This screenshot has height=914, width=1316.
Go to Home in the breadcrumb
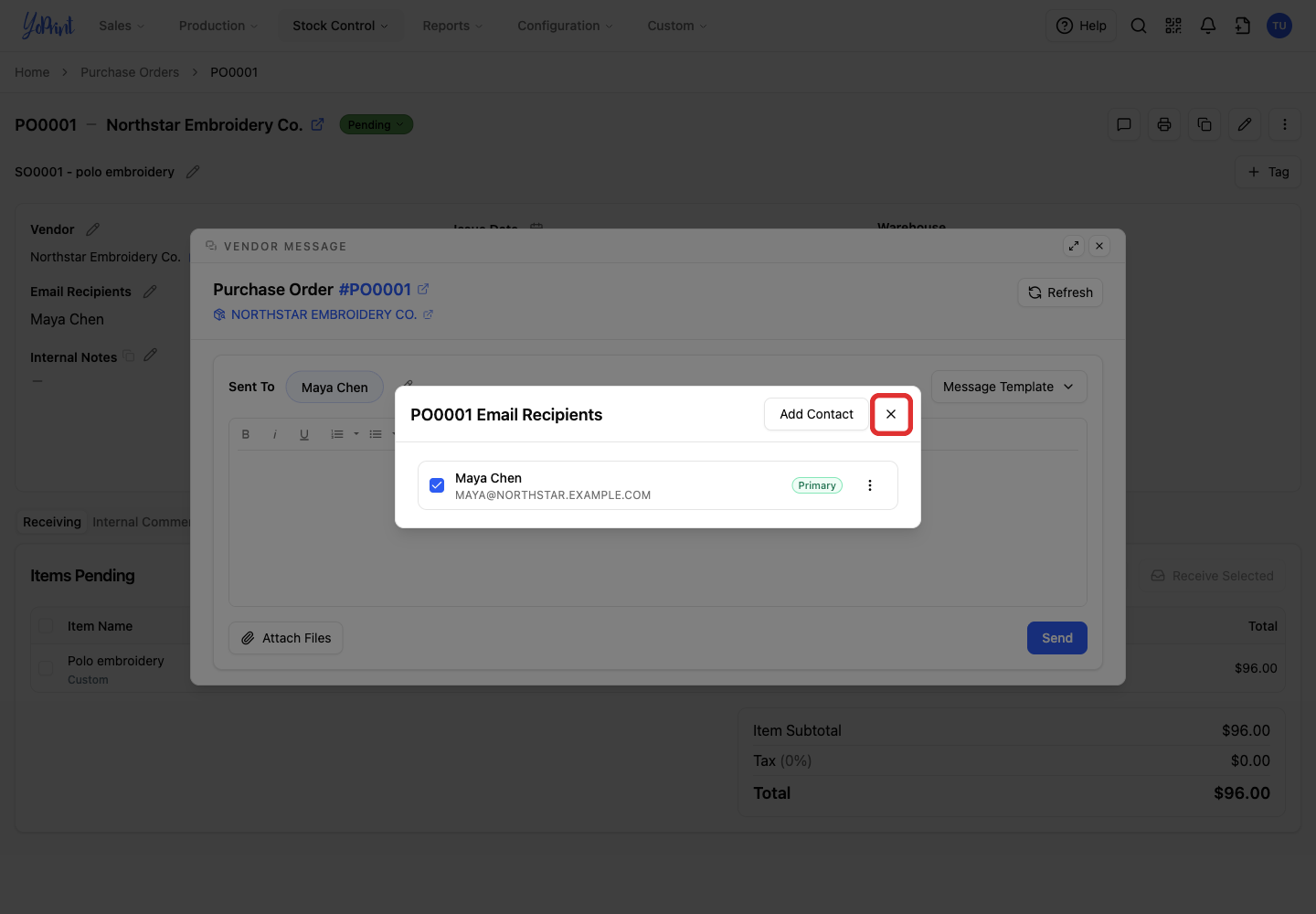click(32, 72)
